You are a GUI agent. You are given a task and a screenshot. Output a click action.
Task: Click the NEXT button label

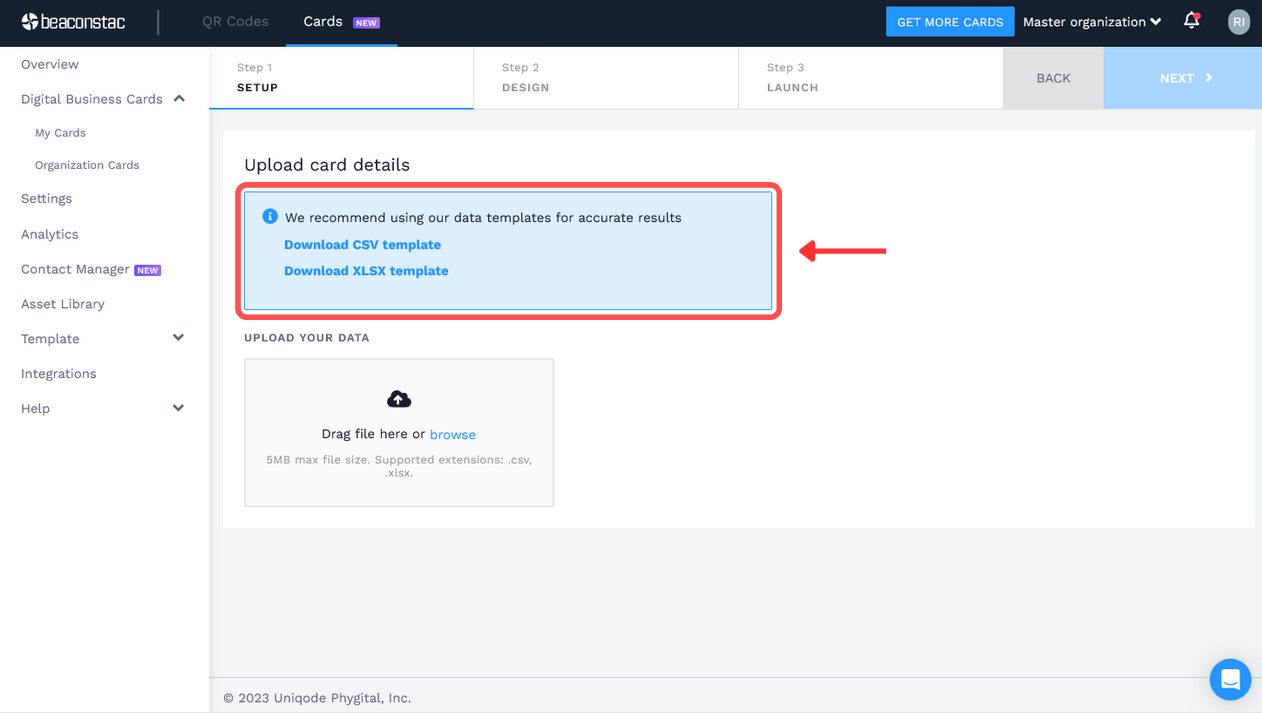1177,78
